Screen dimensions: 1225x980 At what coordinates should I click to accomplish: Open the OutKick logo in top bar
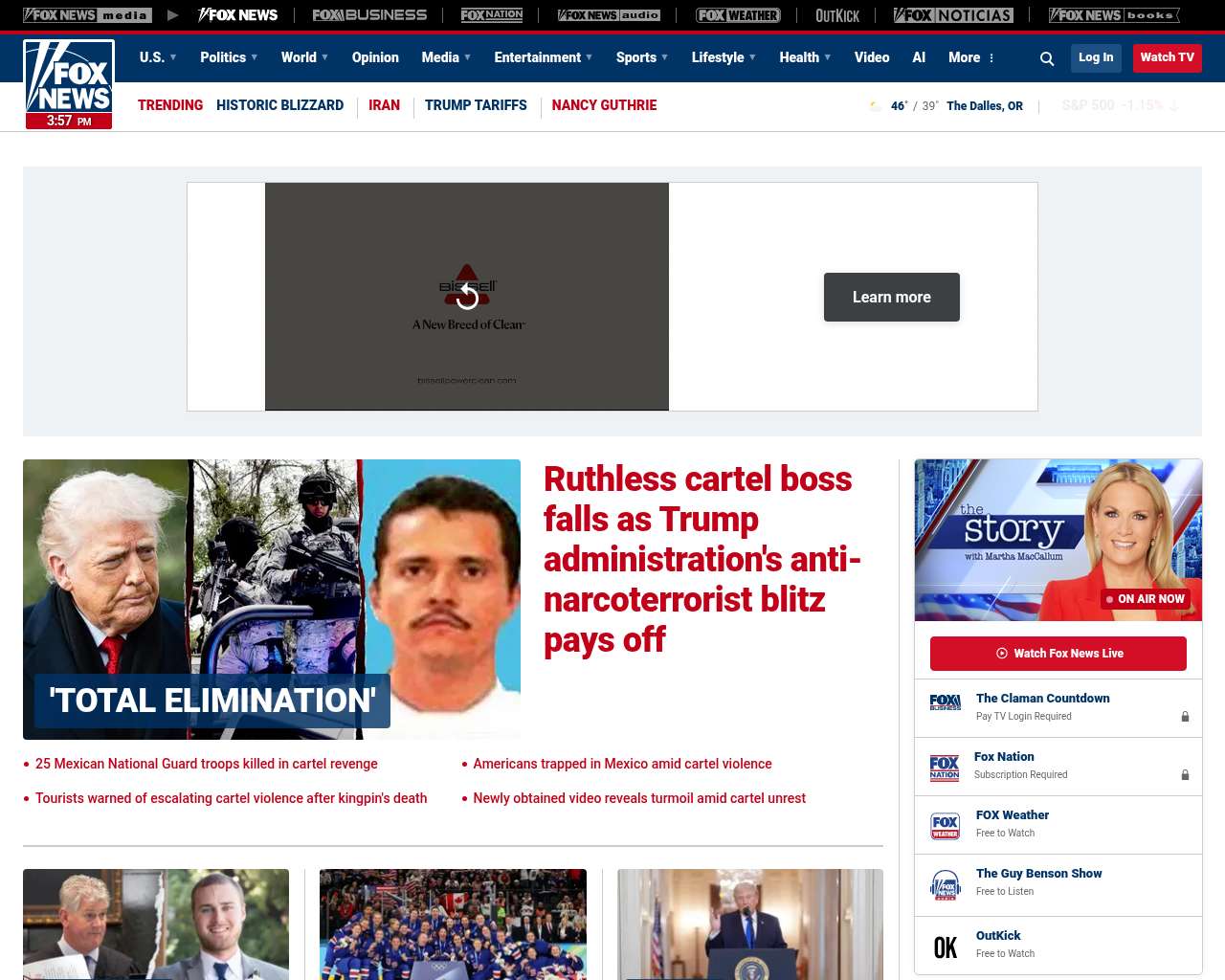(x=837, y=15)
